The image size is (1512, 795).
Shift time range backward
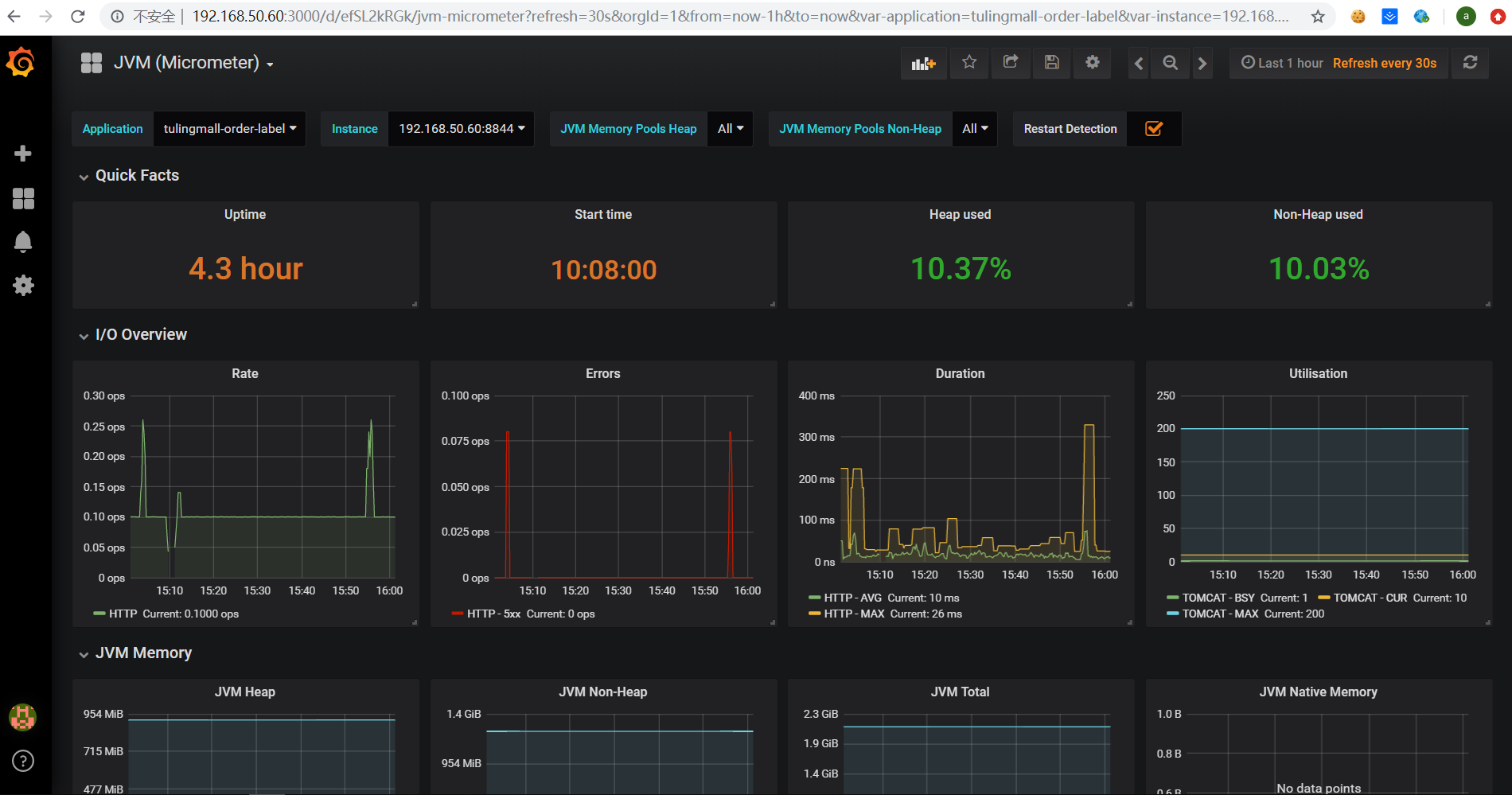click(x=1139, y=63)
